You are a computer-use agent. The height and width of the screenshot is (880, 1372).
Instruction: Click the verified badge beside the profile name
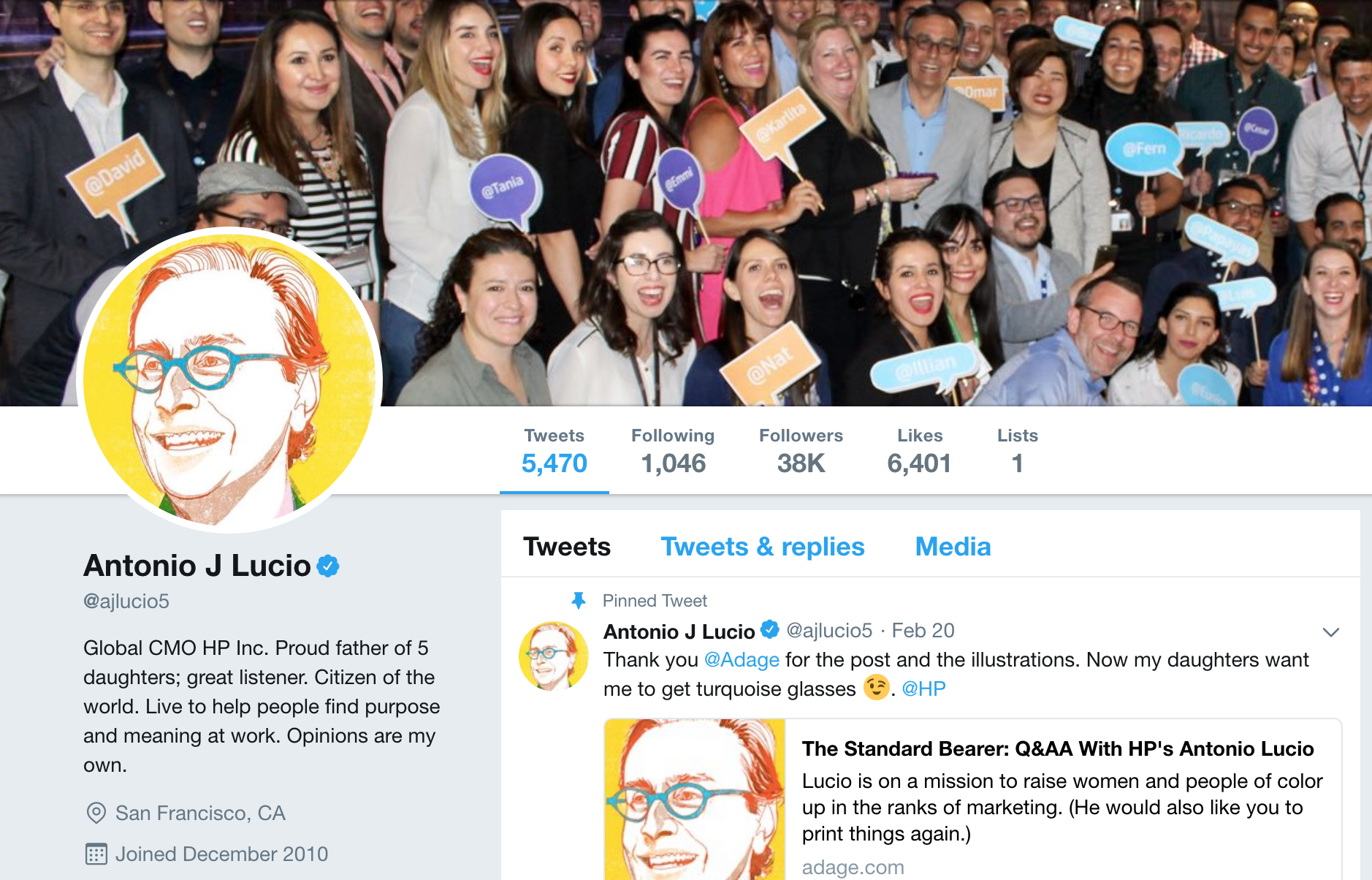328,566
